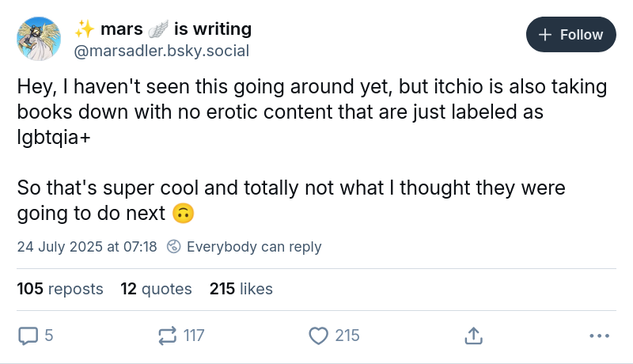633x364 pixels.
Task: Click the globe icon beside Everybody can reply
Action: point(174,246)
